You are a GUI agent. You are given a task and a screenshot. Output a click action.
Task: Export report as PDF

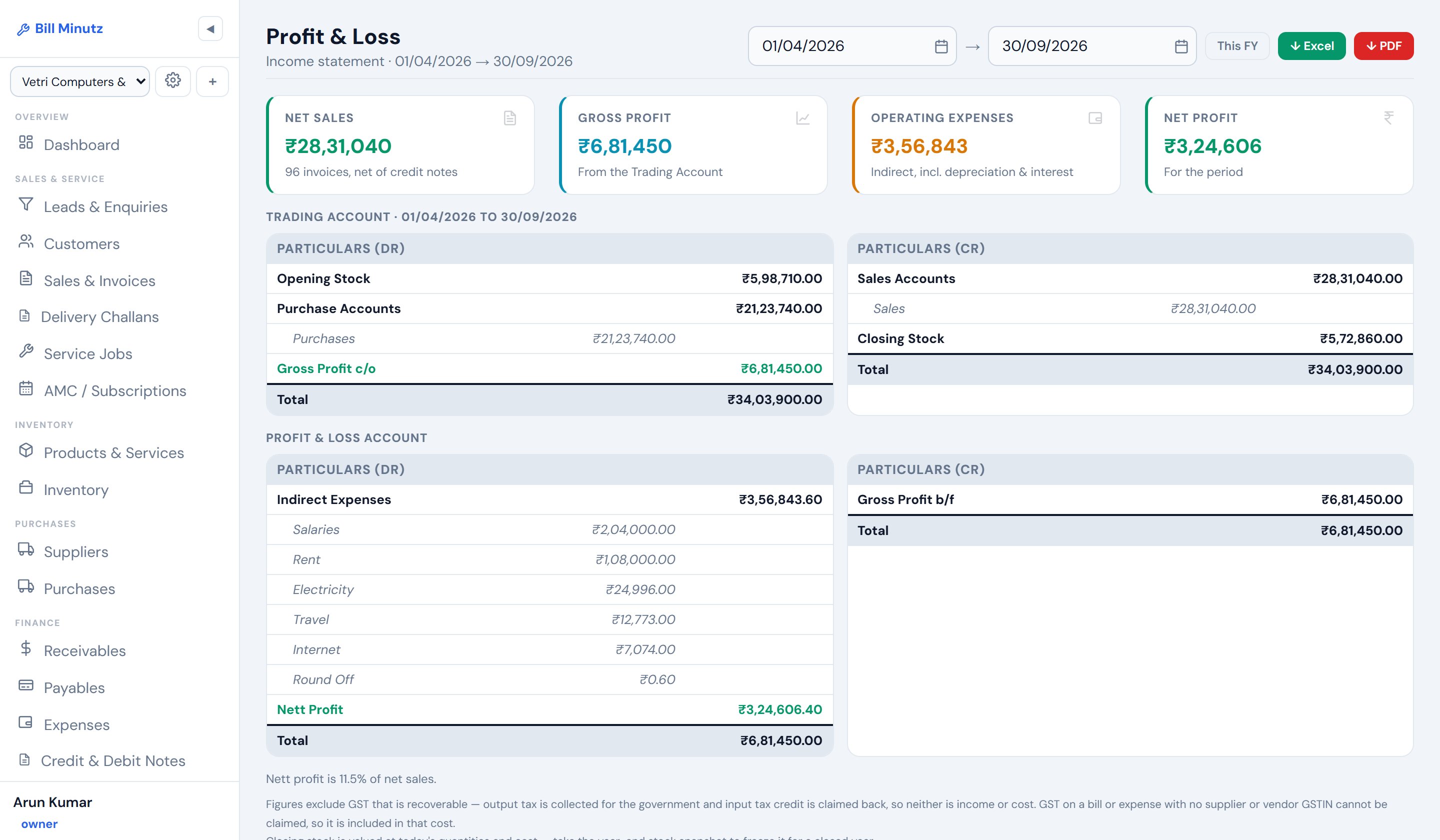pyautogui.click(x=1383, y=45)
